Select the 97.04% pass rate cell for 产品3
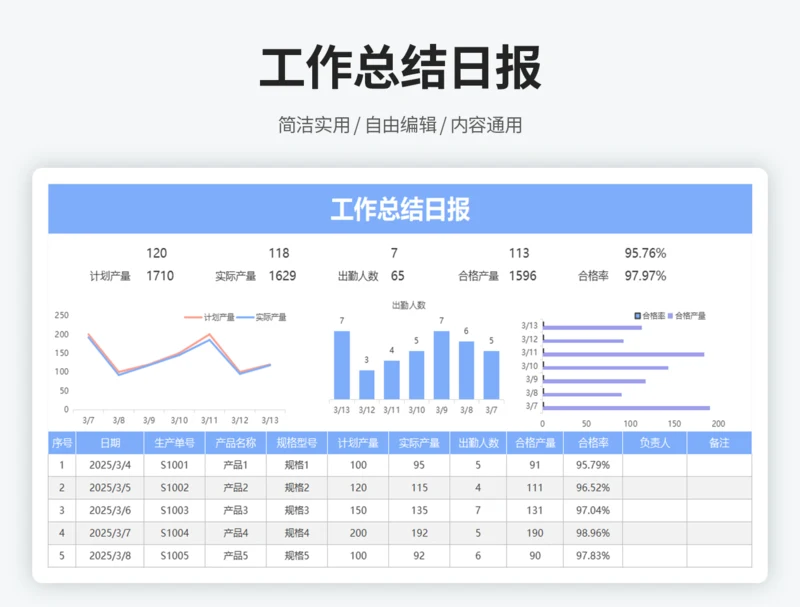Viewport: 800px width, 607px height. click(x=592, y=510)
